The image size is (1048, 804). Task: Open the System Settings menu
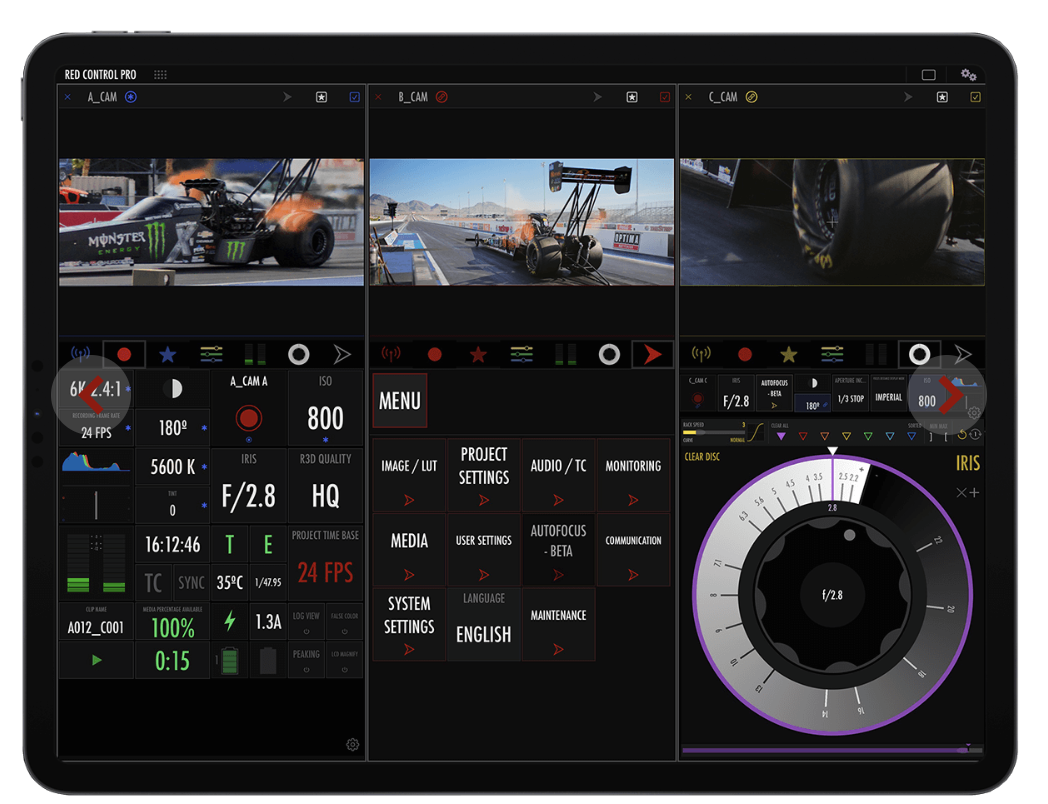pyautogui.click(x=409, y=624)
